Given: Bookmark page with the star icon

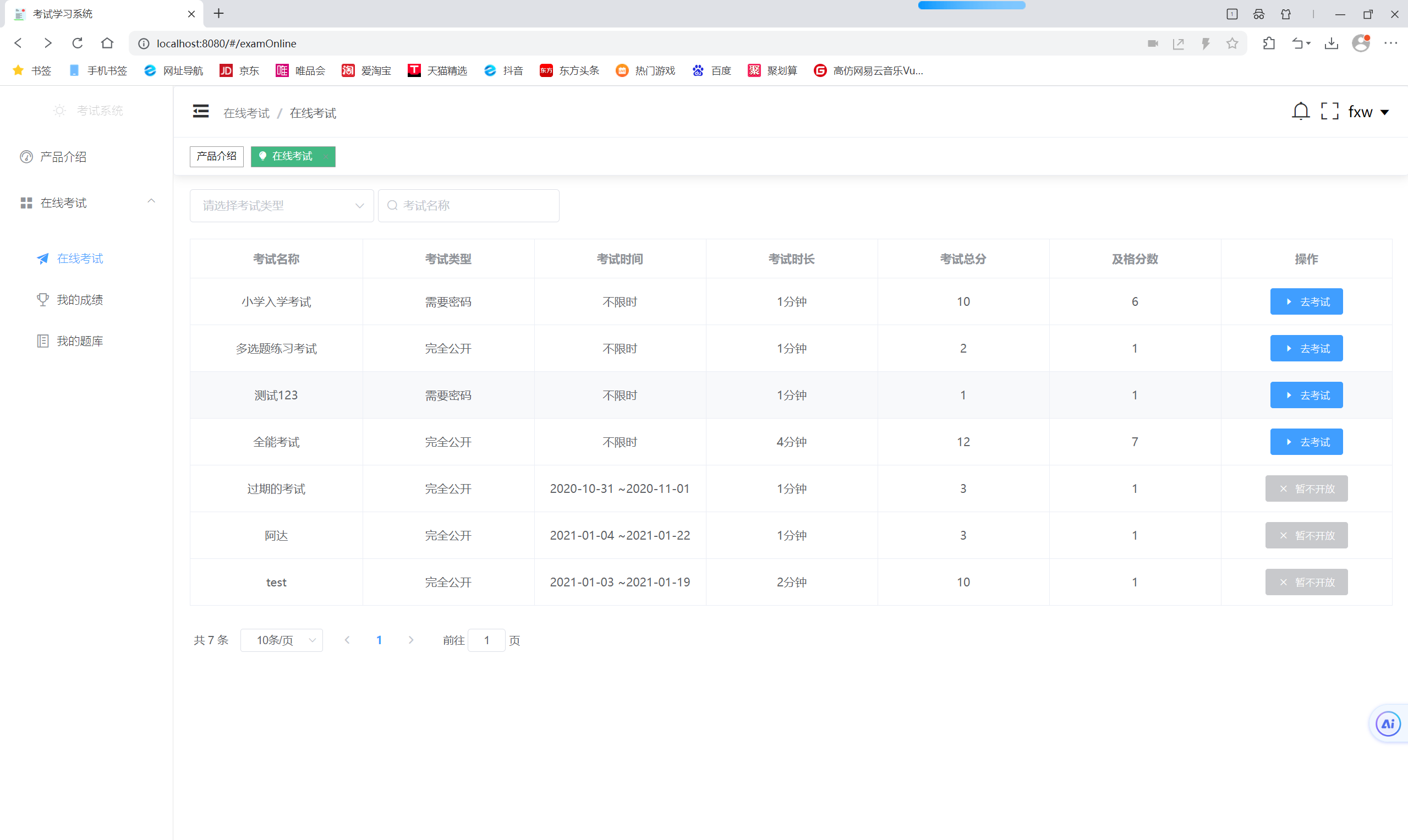Looking at the screenshot, I should 1232,43.
